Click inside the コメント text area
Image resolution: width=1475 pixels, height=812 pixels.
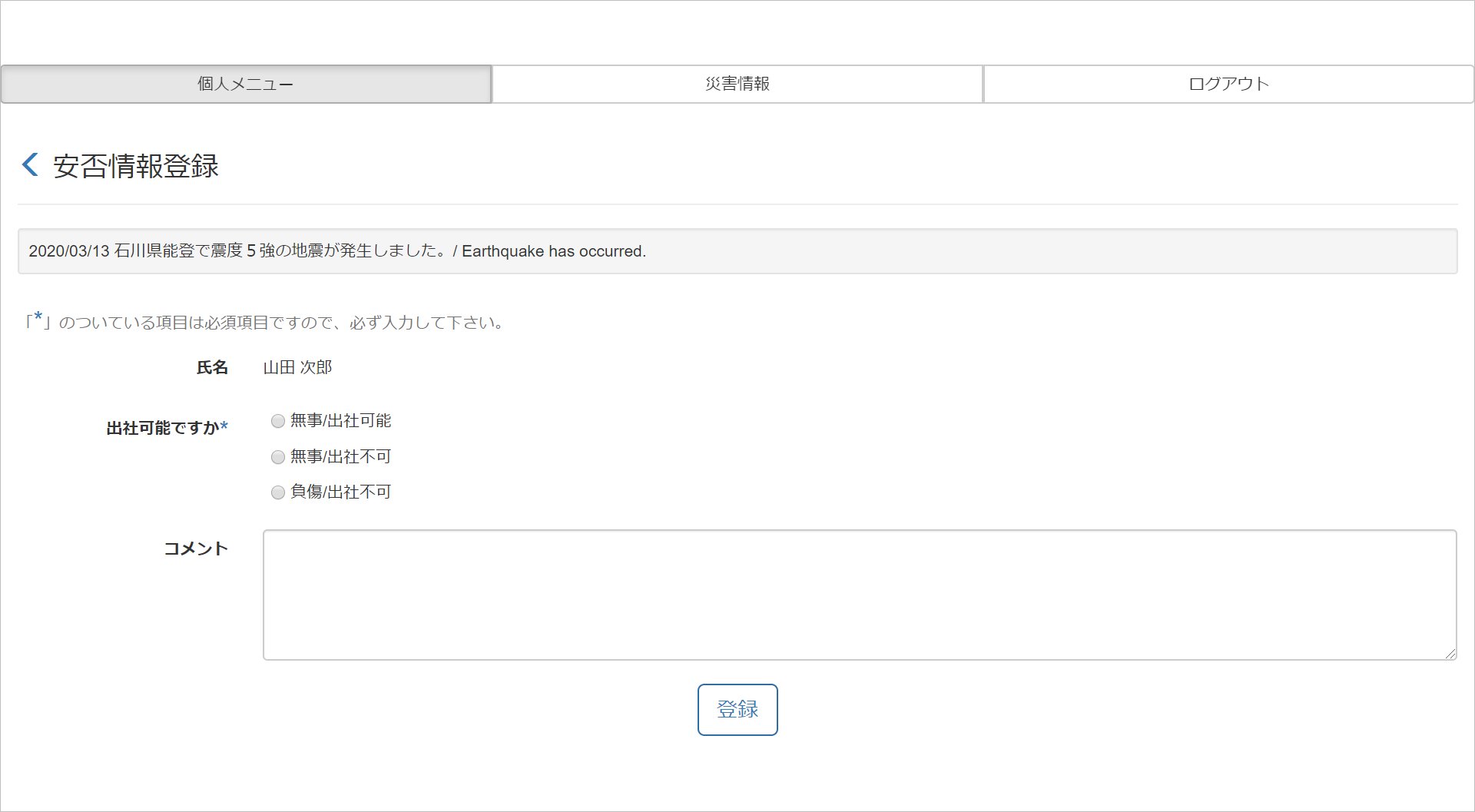859,594
